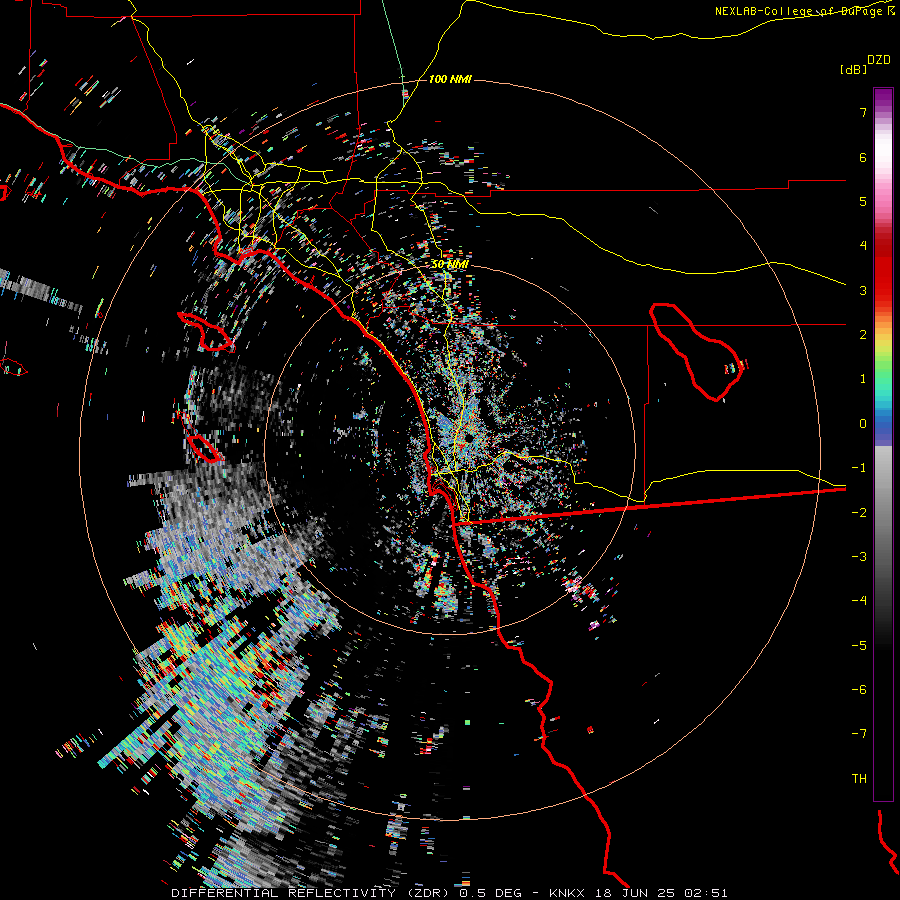Select the -2 value on the color scale

pos(859,512)
